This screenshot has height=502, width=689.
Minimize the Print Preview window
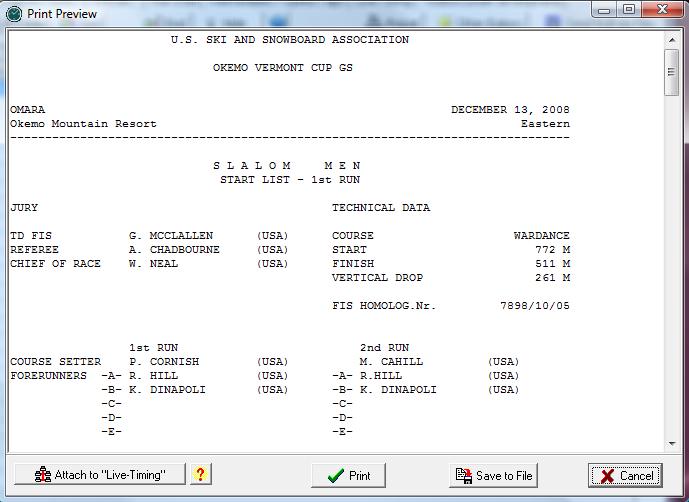(x=605, y=11)
